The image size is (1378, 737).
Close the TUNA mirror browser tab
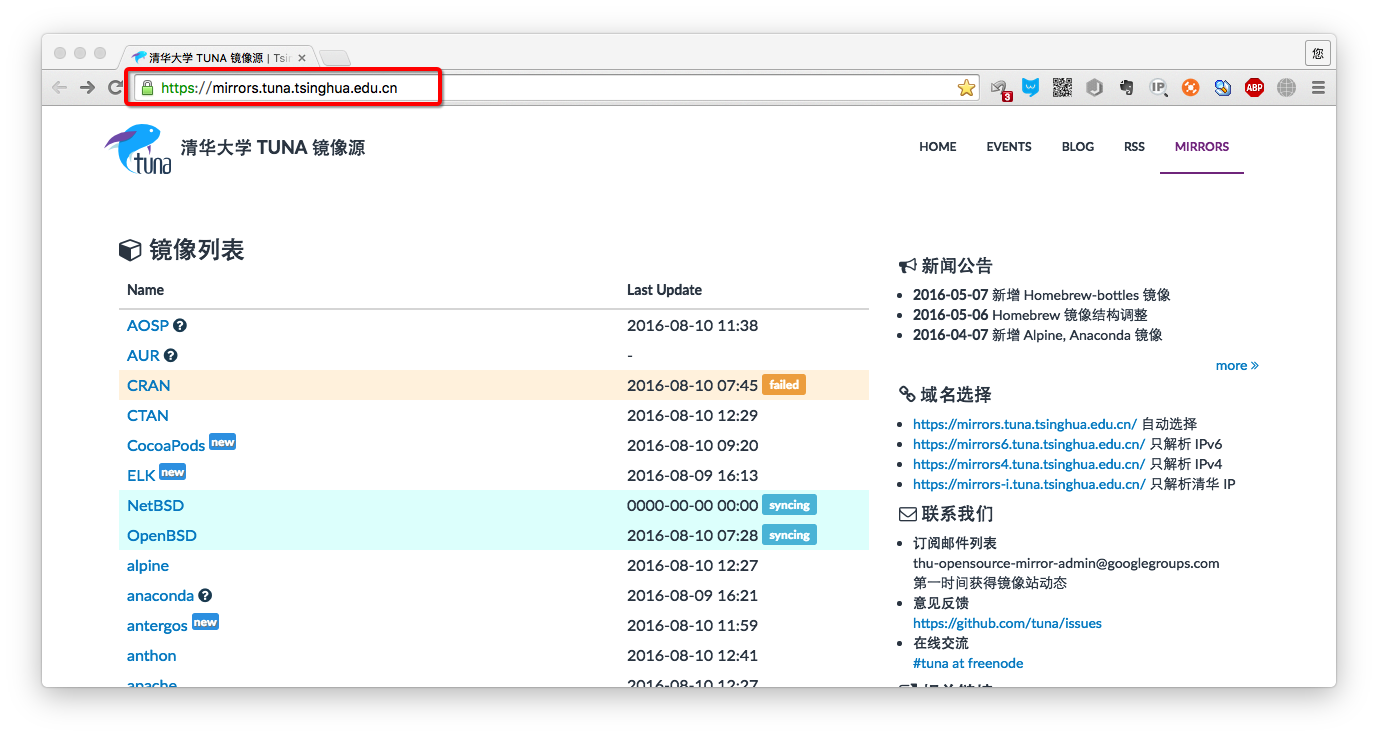(x=302, y=58)
